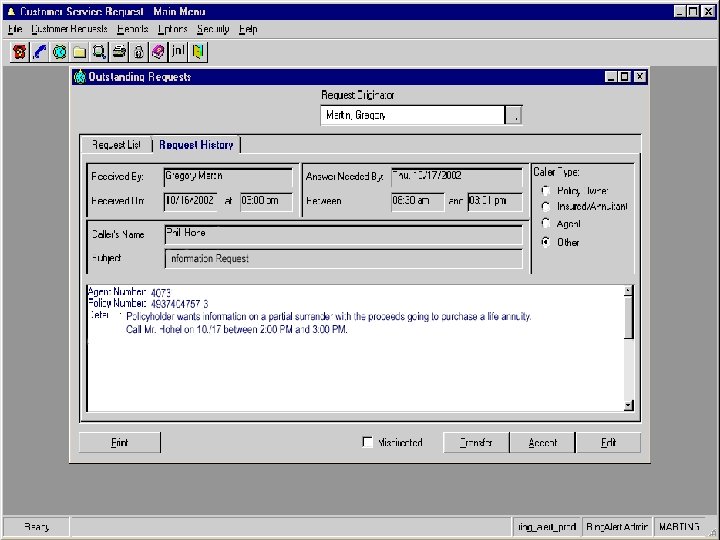Open the Help menu
The image size is (720, 540).
[248, 29]
